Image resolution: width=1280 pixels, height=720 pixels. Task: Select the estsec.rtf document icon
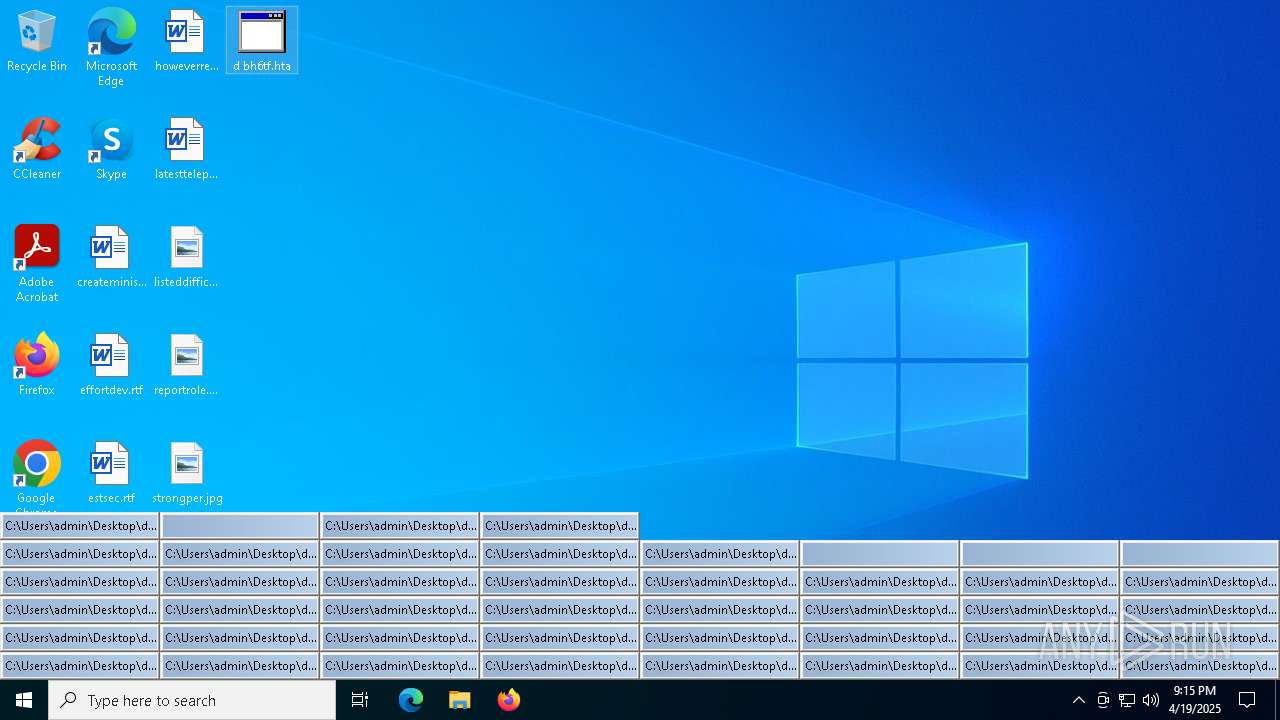coord(111,473)
